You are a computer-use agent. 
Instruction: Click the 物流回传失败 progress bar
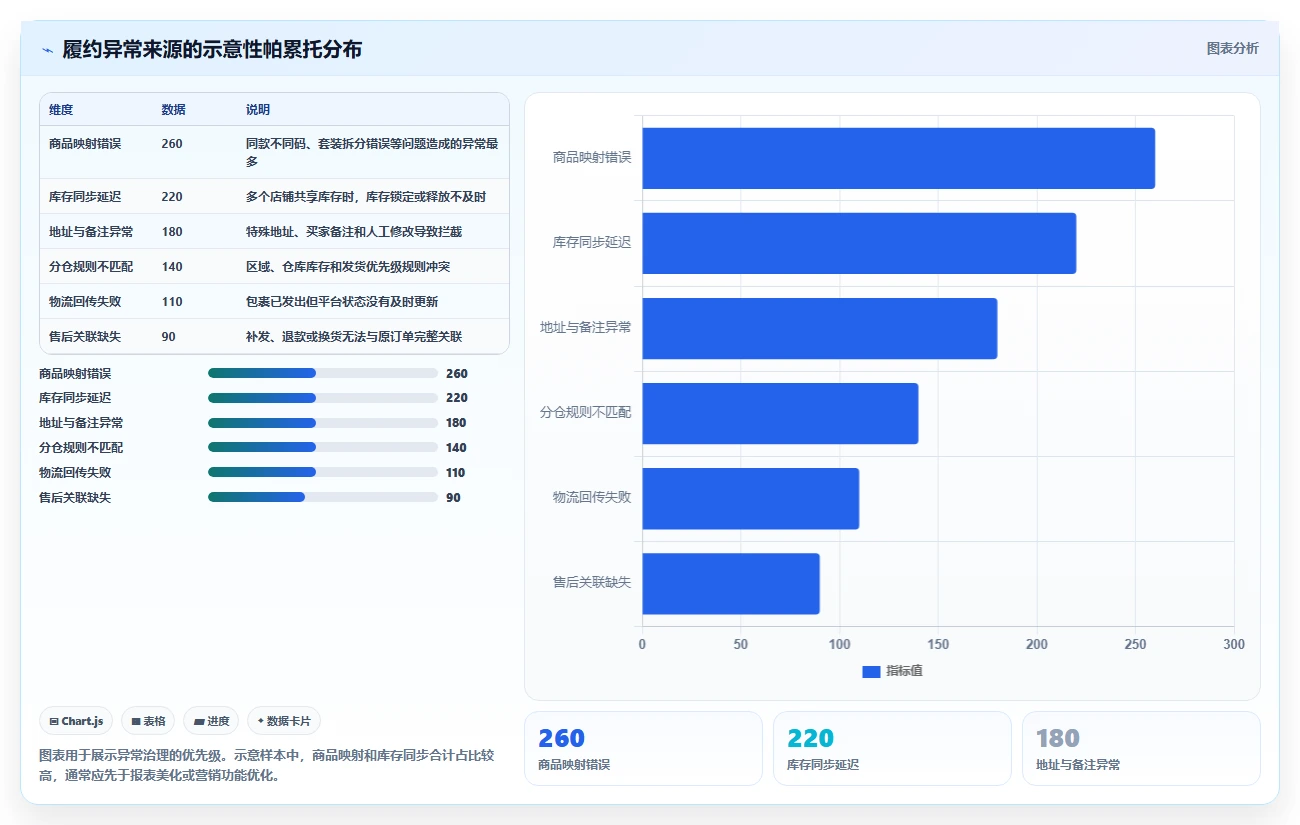point(323,472)
